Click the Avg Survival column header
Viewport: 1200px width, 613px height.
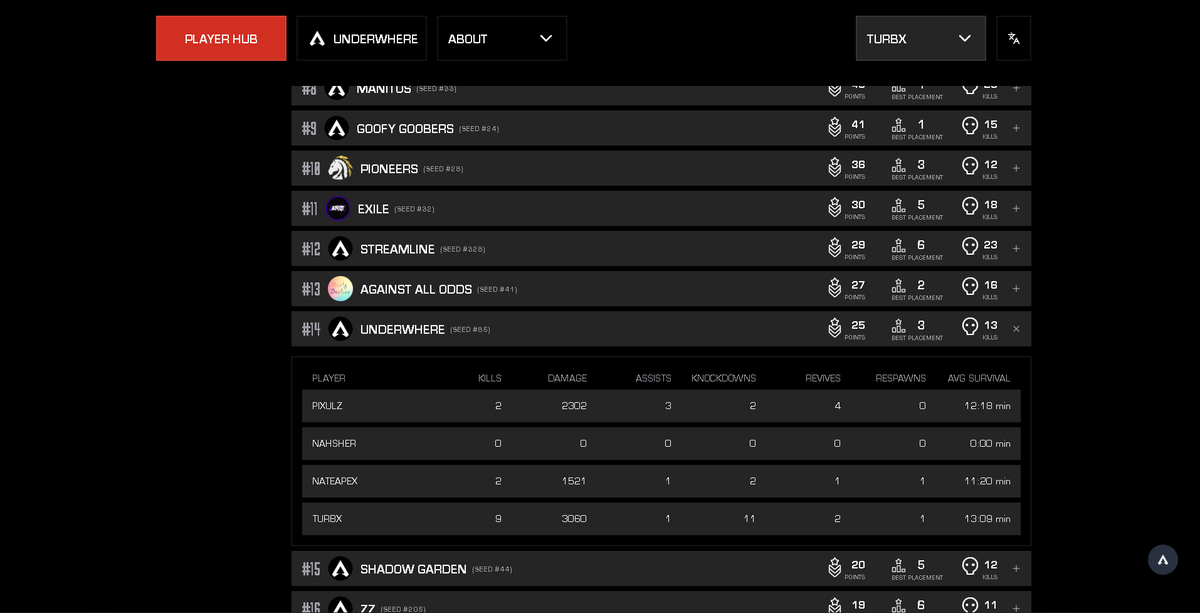tap(979, 378)
